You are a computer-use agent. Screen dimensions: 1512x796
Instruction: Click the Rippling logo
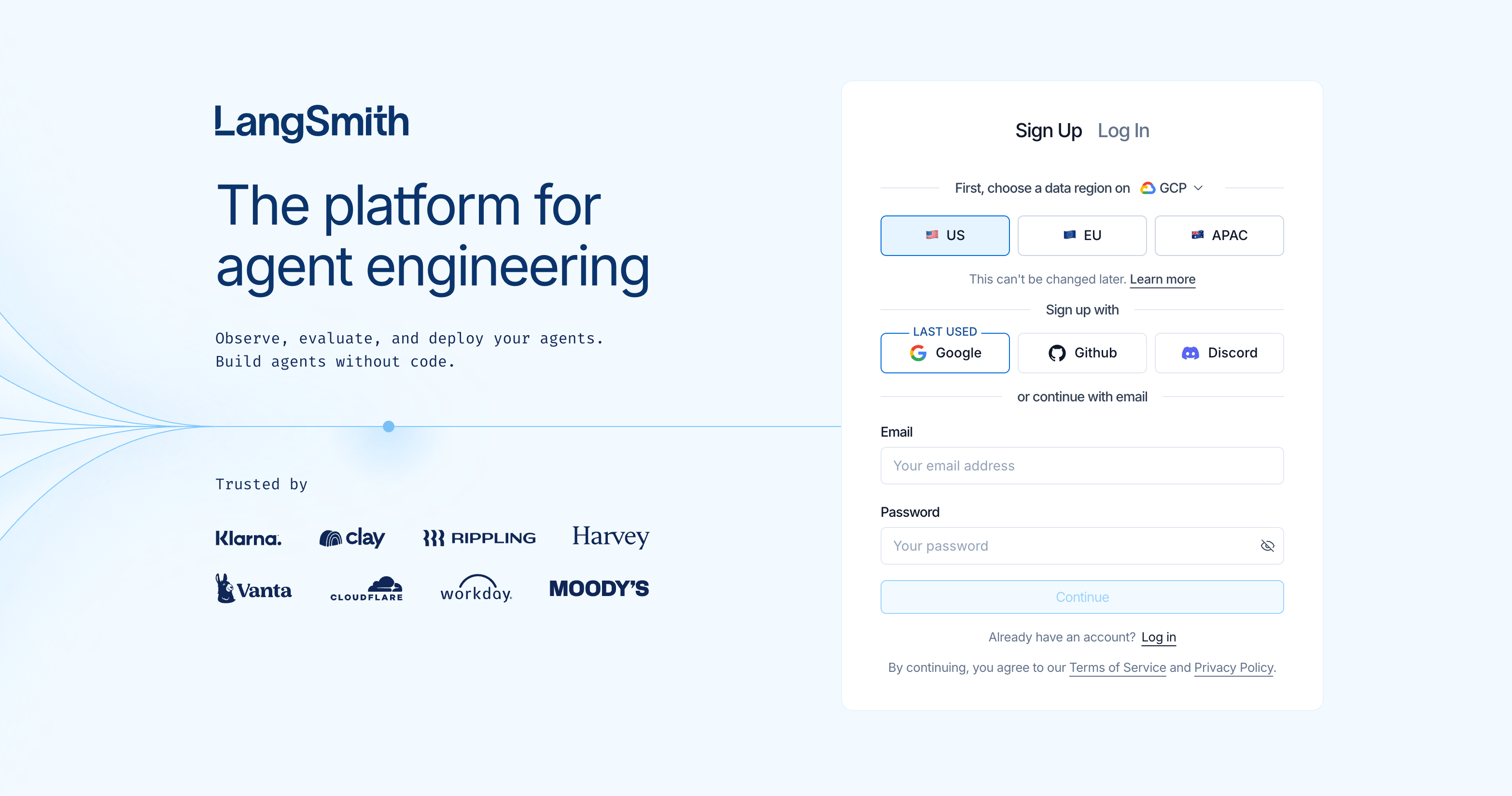[479, 538]
